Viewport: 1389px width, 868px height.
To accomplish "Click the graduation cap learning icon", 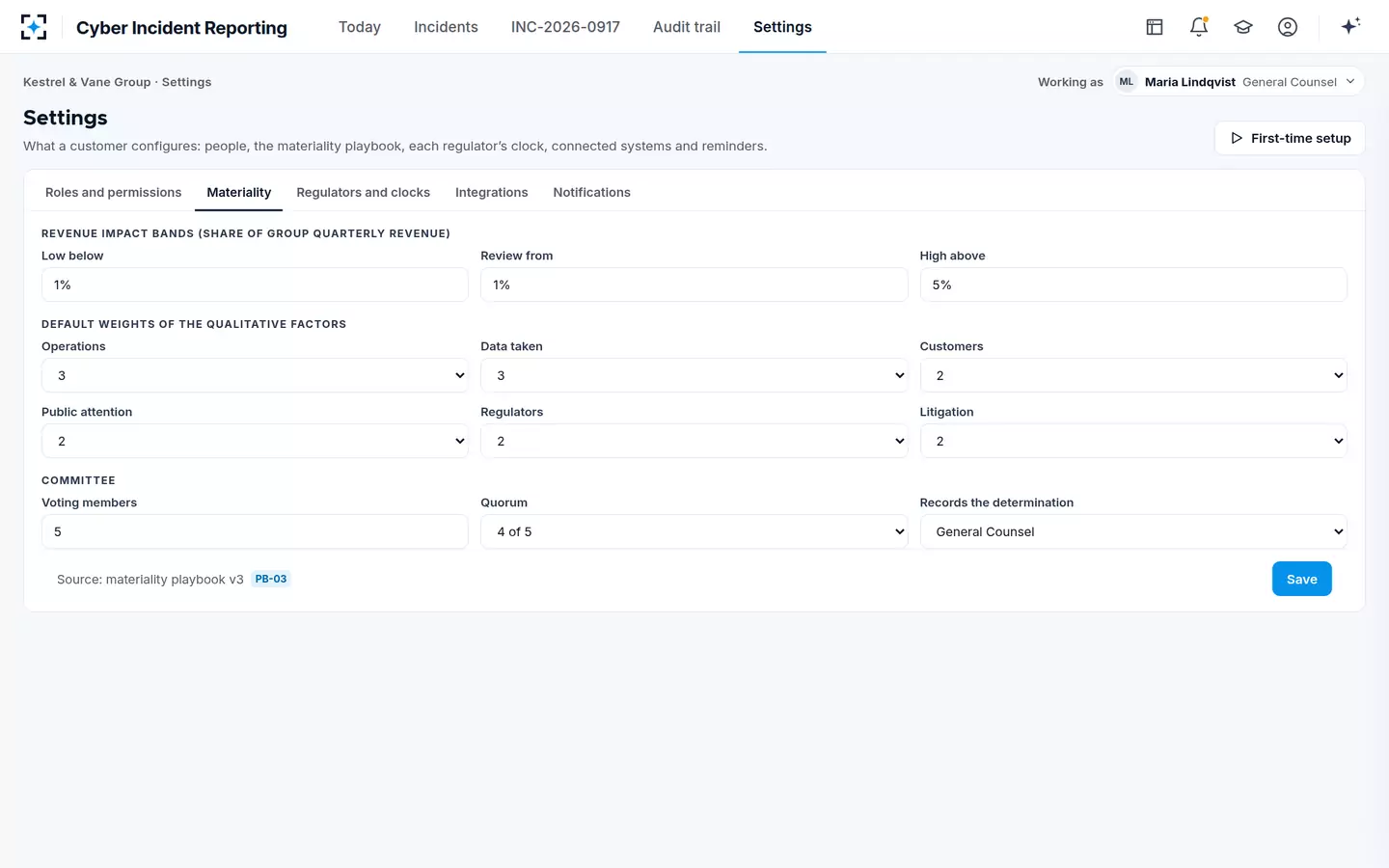I will [x=1243, y=27].
